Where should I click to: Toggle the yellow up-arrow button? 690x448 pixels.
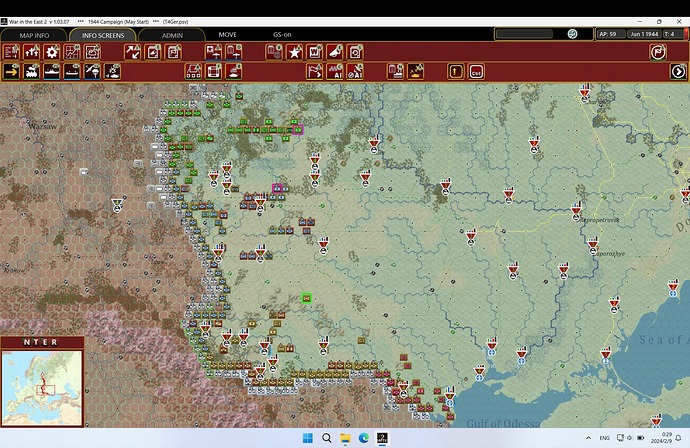click(x=455, y=71)
